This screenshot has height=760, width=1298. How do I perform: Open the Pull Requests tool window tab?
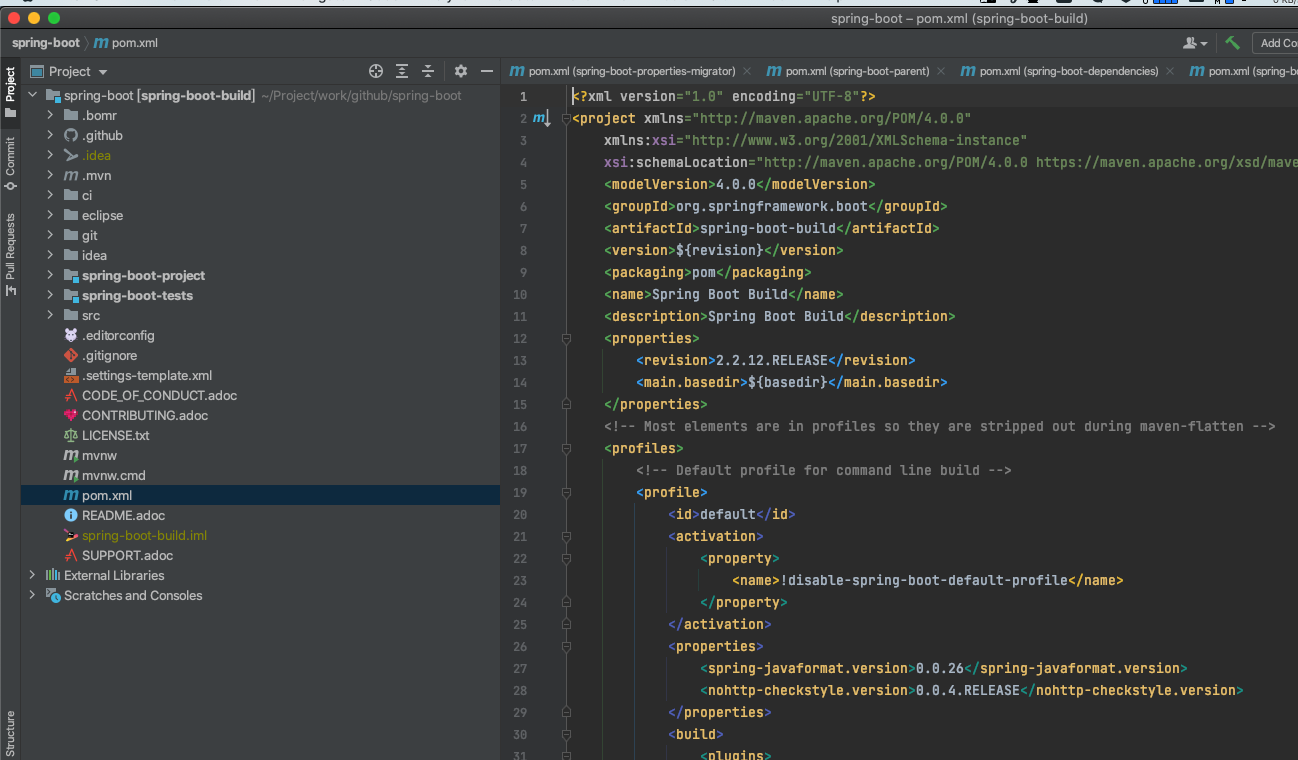[x=10, y=254]
